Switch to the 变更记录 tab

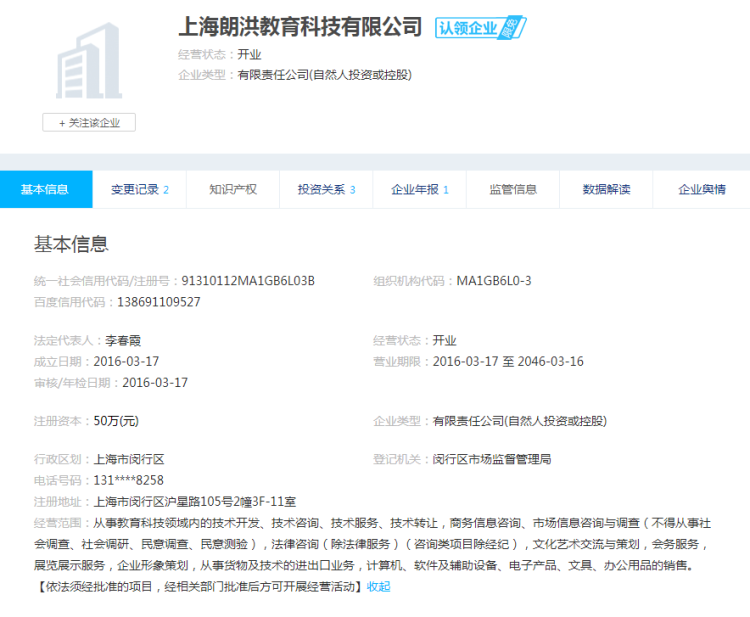(139, 189)
